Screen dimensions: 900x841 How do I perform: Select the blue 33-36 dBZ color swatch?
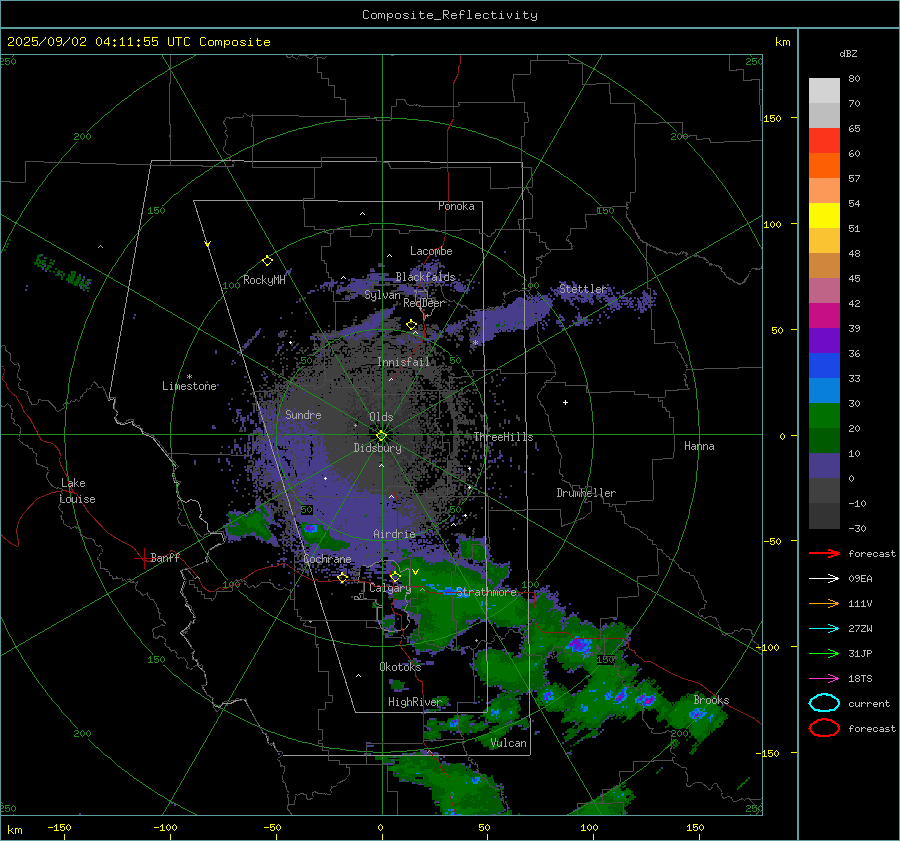[824, 366]
